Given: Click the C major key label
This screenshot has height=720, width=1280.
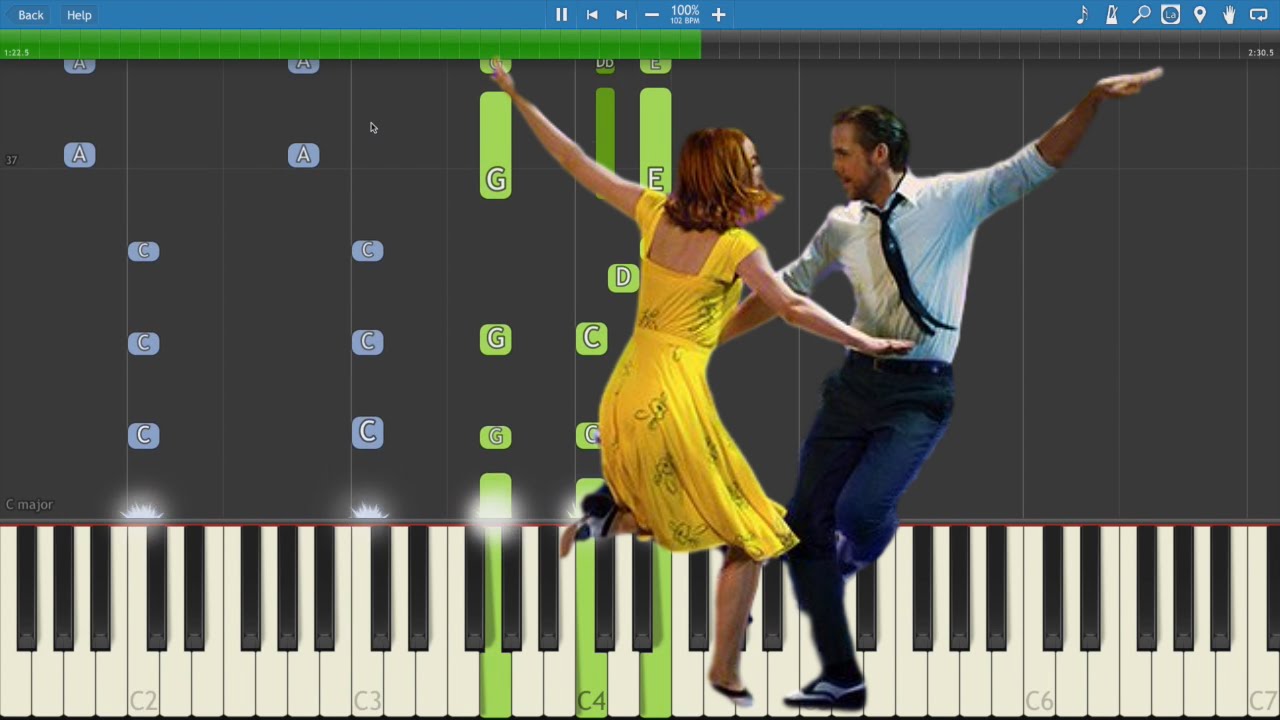Looking at the screenshot, I should [x=29, y=505].
